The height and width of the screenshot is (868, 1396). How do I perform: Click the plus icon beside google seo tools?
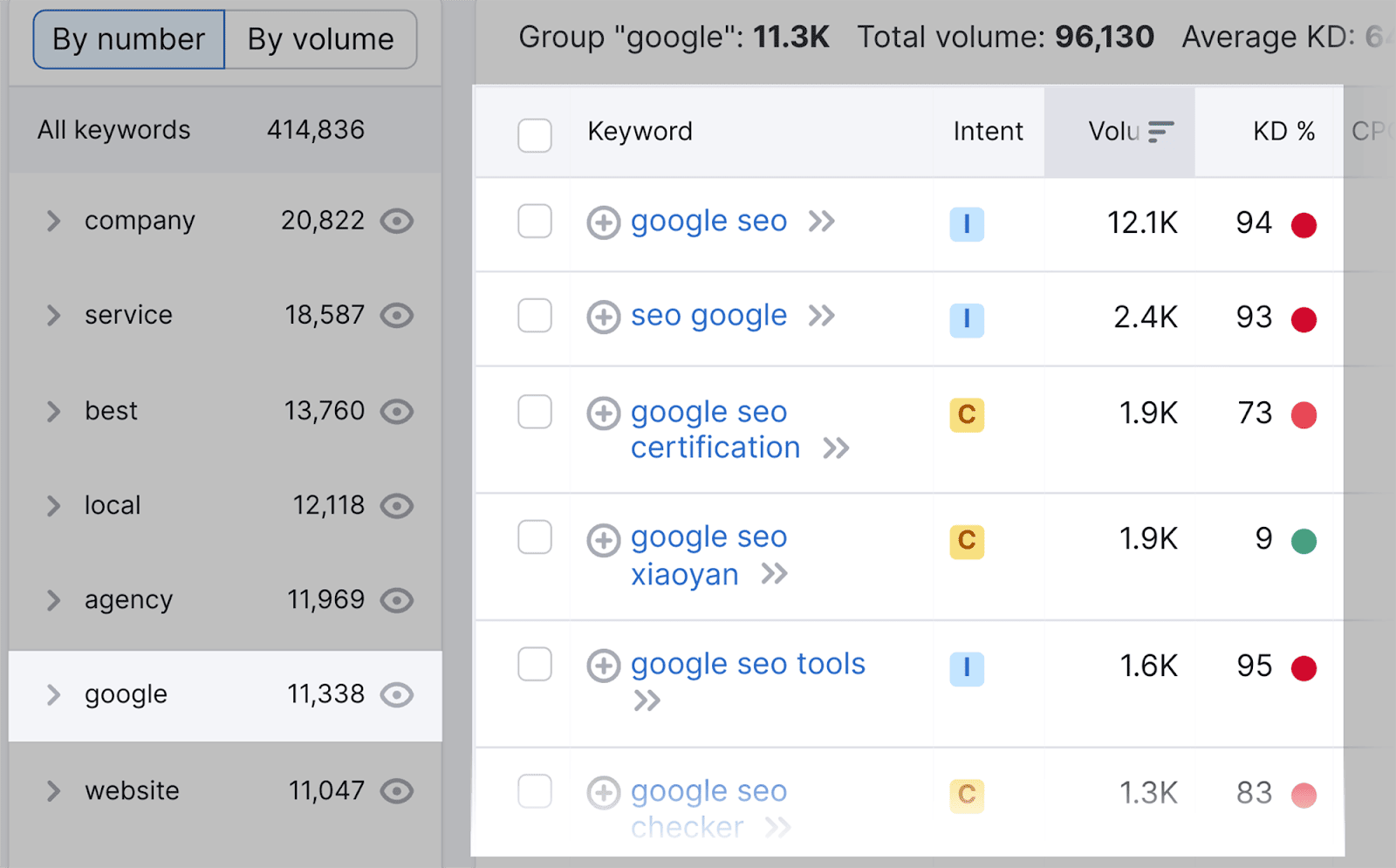point(602,666)
